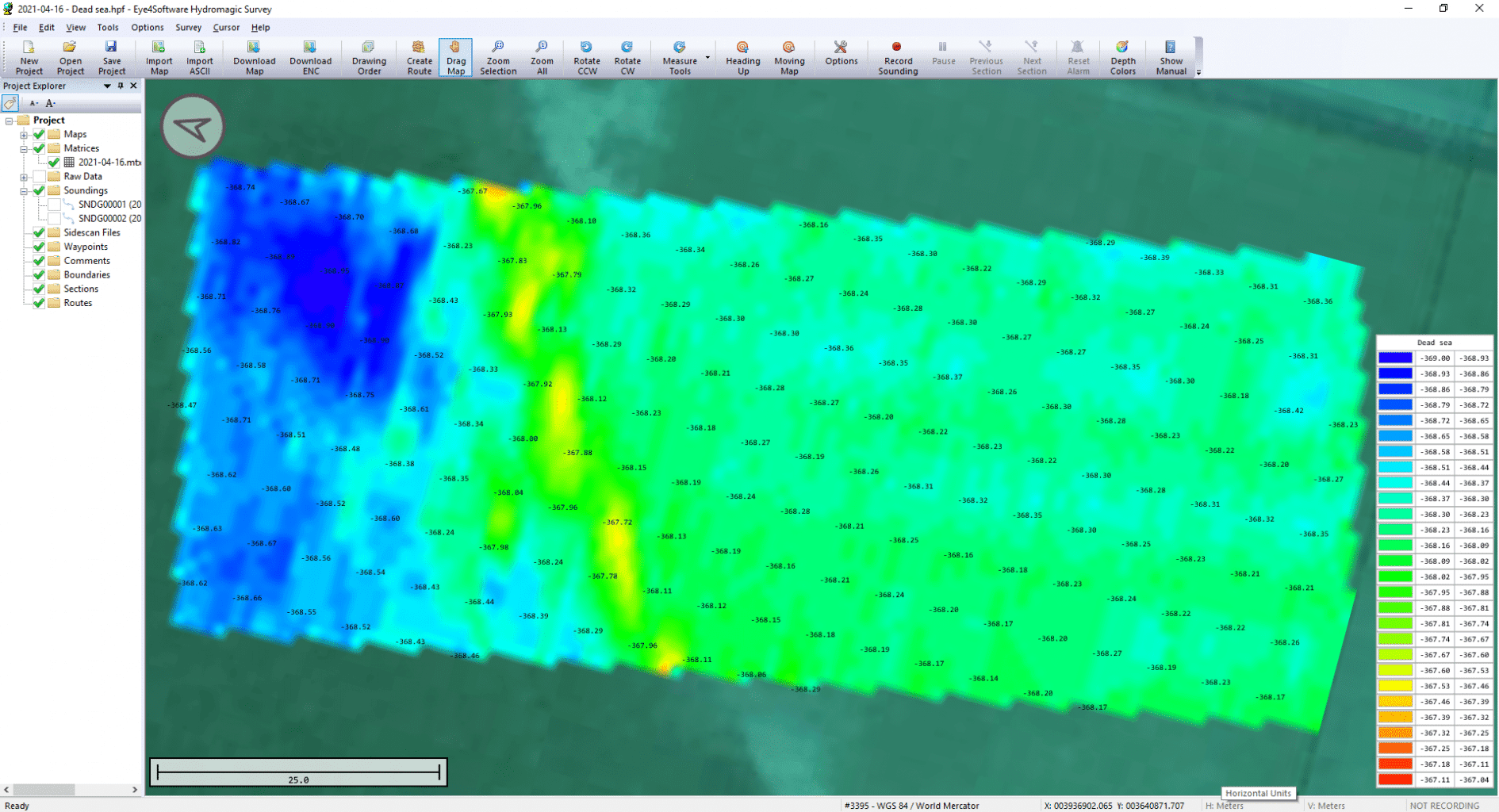The width and height of the screenshot is (1499, 812).
Task: Open the Cursor menu
Action: 226,27
